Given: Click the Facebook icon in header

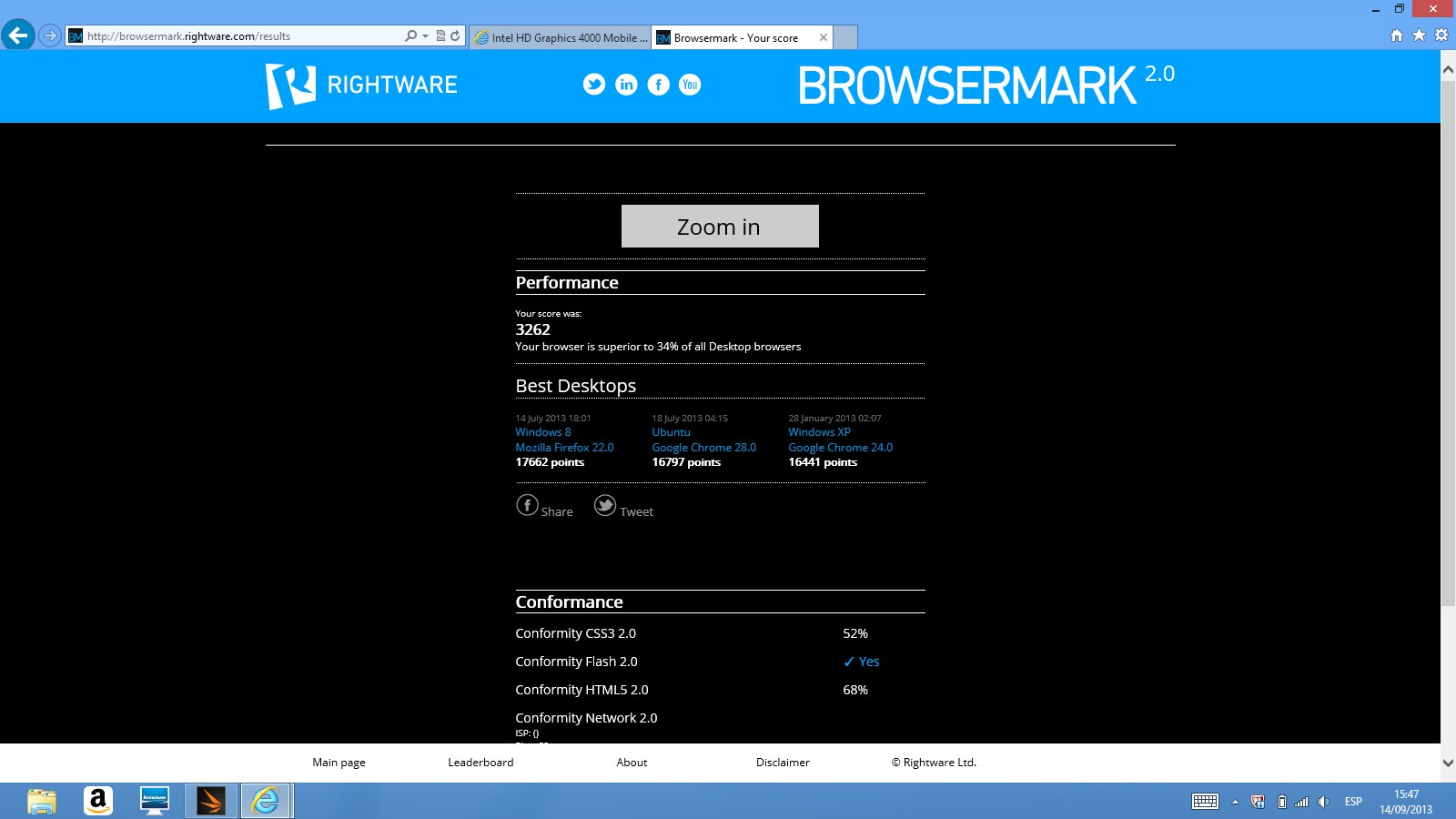Looking at the screenshot, I should pyautogui.click(x=658, y=85).
